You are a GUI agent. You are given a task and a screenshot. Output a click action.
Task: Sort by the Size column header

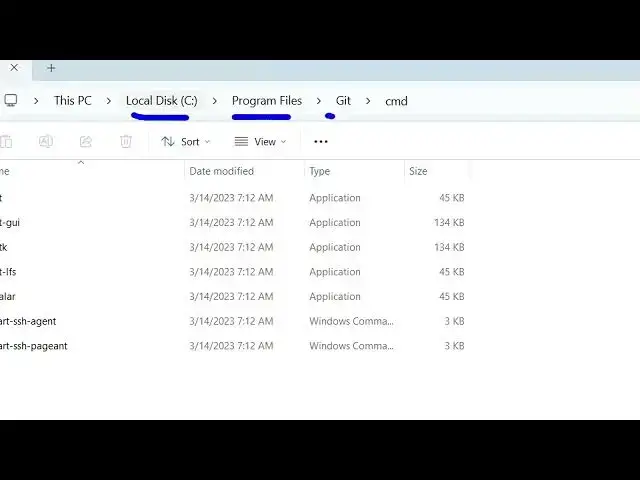pyautogui.click(x=418, y=171)
